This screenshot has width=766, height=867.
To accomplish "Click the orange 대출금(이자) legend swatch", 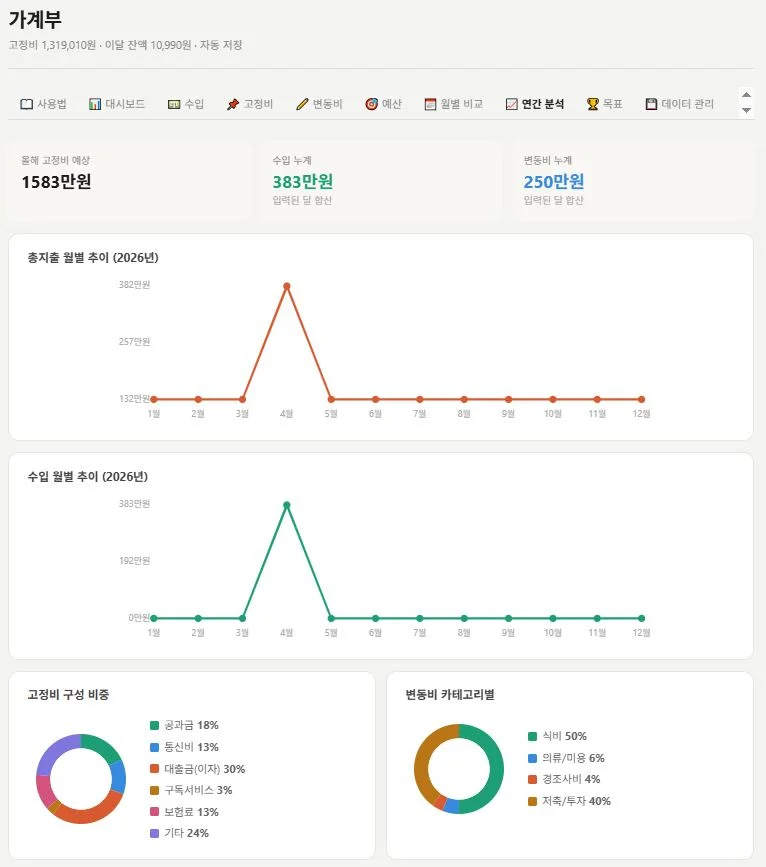I will pyautogui.click(x=154, y=769).
